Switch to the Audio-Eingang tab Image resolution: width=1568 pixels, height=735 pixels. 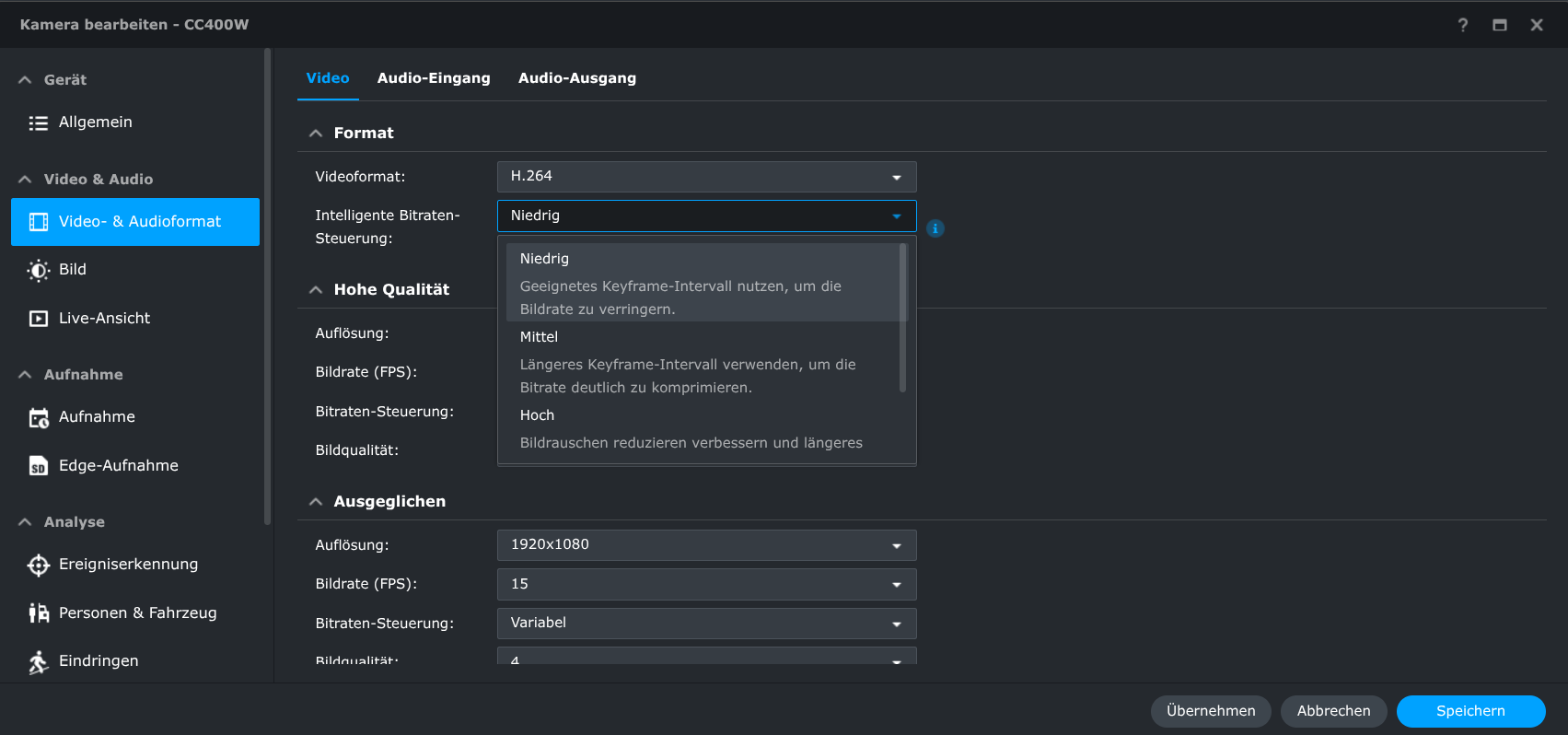click(x=434, y=78)
